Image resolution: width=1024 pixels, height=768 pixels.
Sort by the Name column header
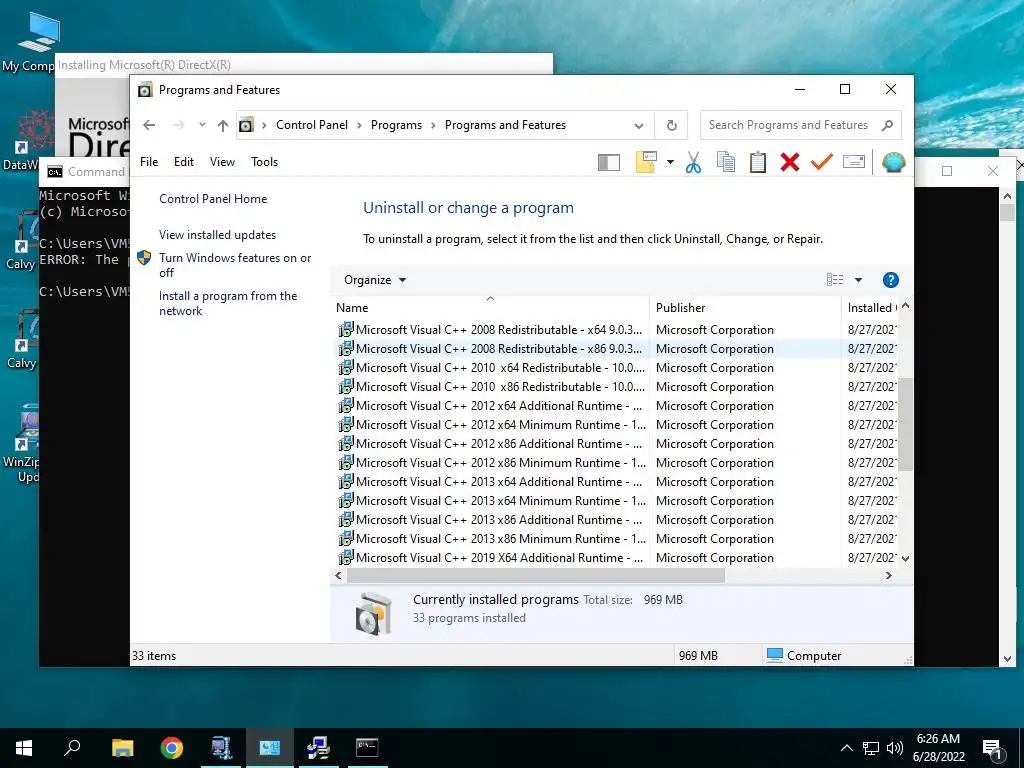[x=490, y=308]
